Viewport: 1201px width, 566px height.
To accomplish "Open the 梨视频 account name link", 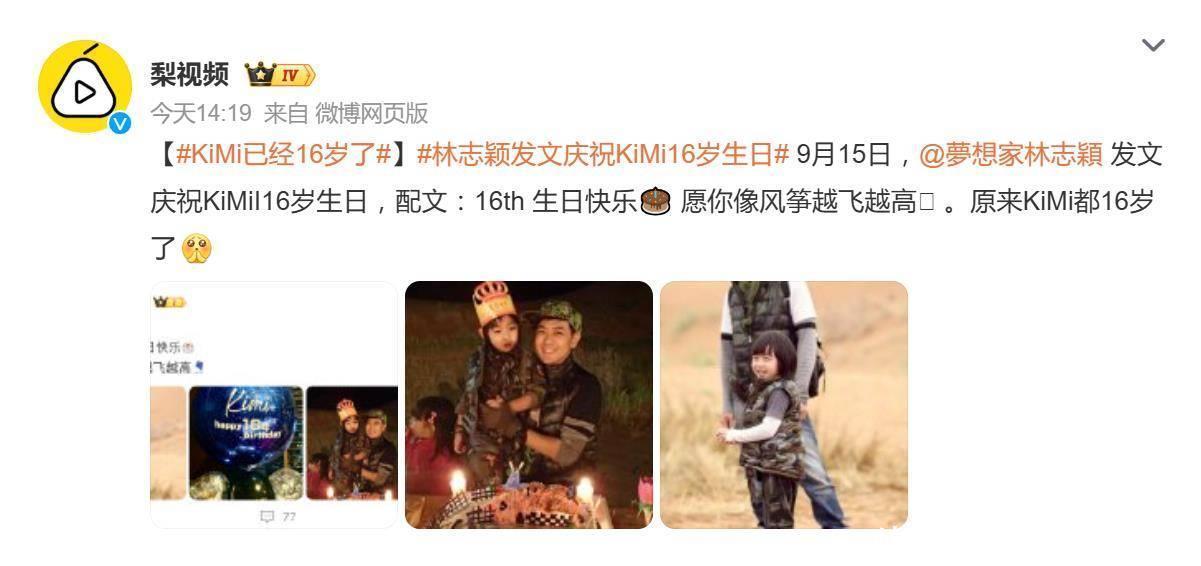I will (x=190, y=74).
